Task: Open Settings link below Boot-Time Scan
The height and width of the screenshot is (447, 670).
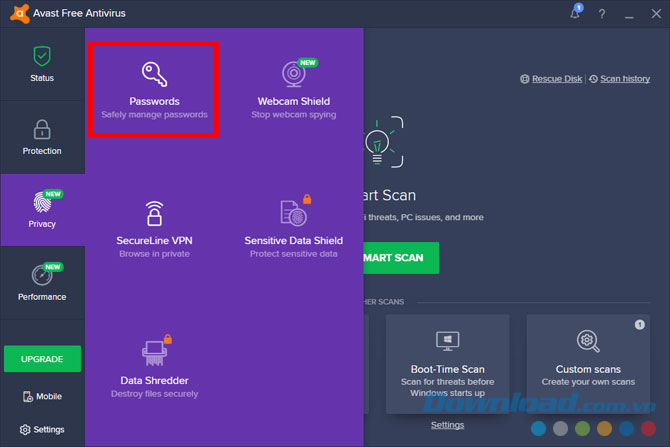Action: point(447,425)
